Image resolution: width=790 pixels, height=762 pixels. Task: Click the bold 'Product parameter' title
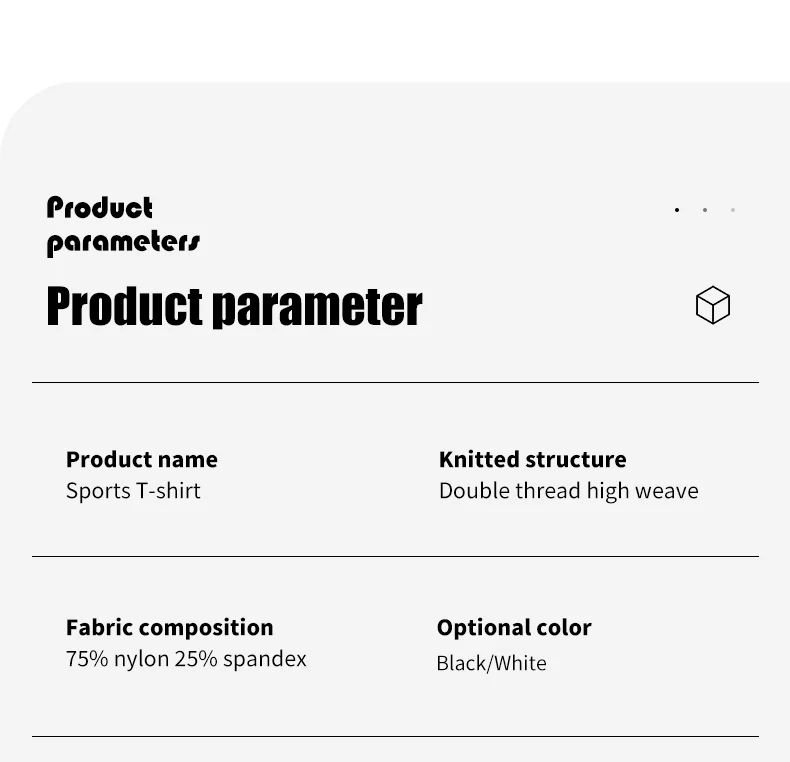234,306
